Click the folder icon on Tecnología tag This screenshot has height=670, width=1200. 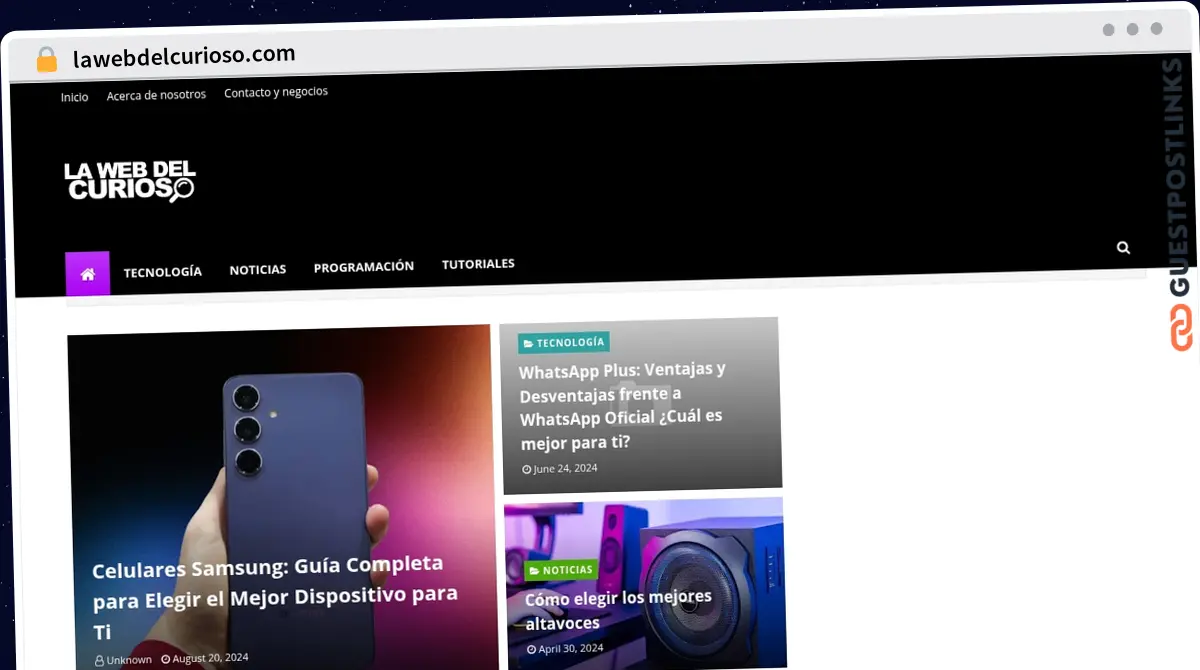click(x=528, y=343)
